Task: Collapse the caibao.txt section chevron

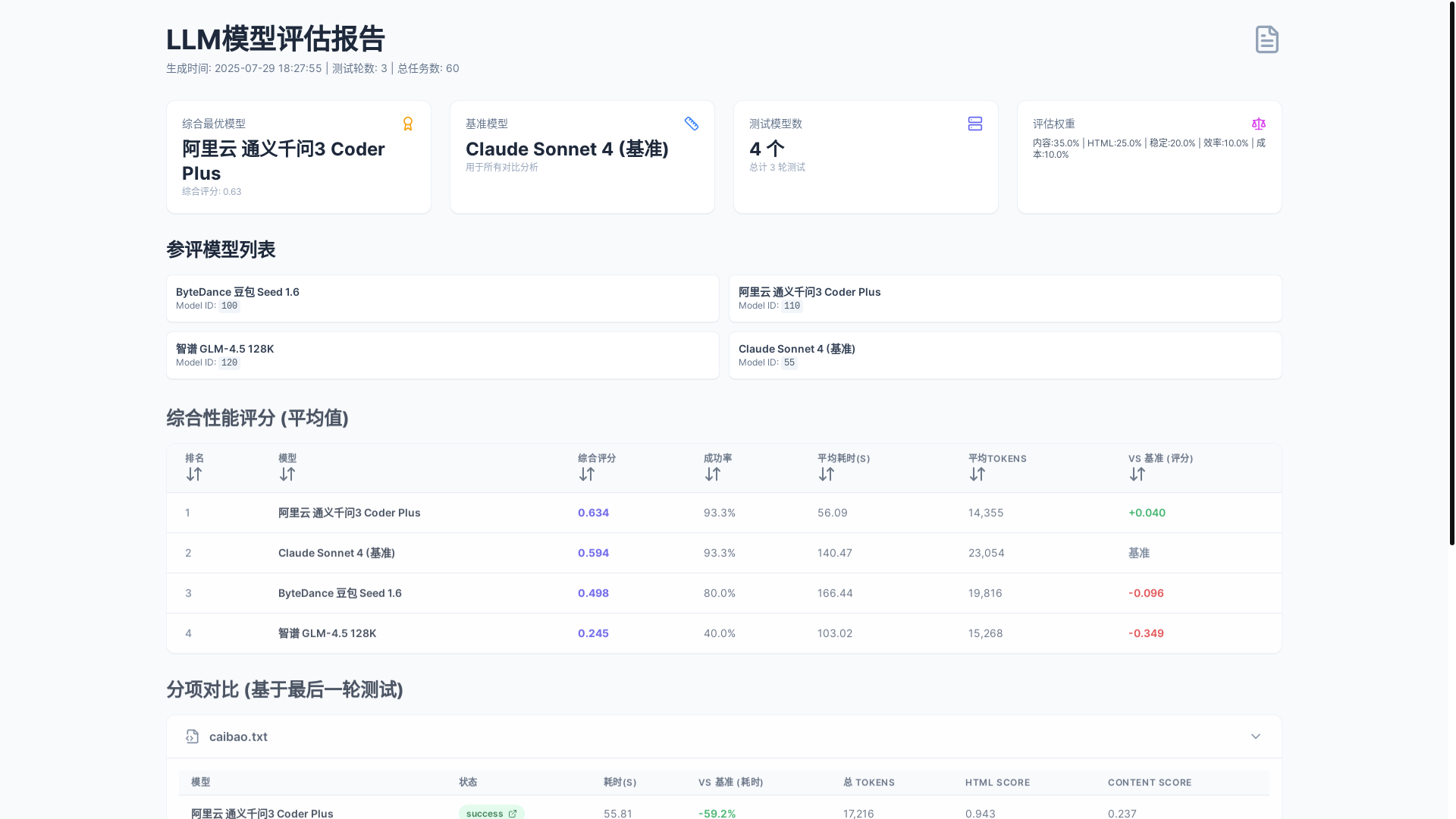Action: [x=1256, y=736]
